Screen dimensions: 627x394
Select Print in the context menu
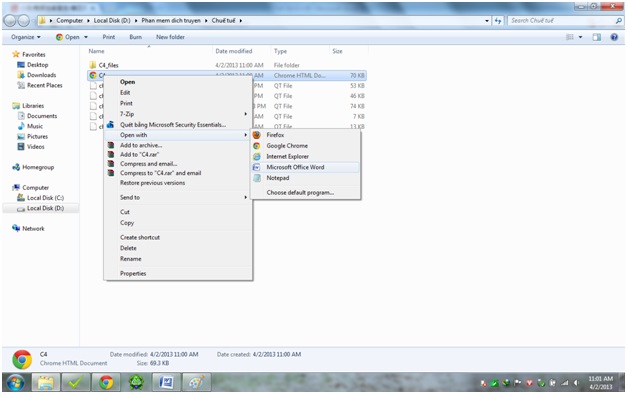[178, 103]
